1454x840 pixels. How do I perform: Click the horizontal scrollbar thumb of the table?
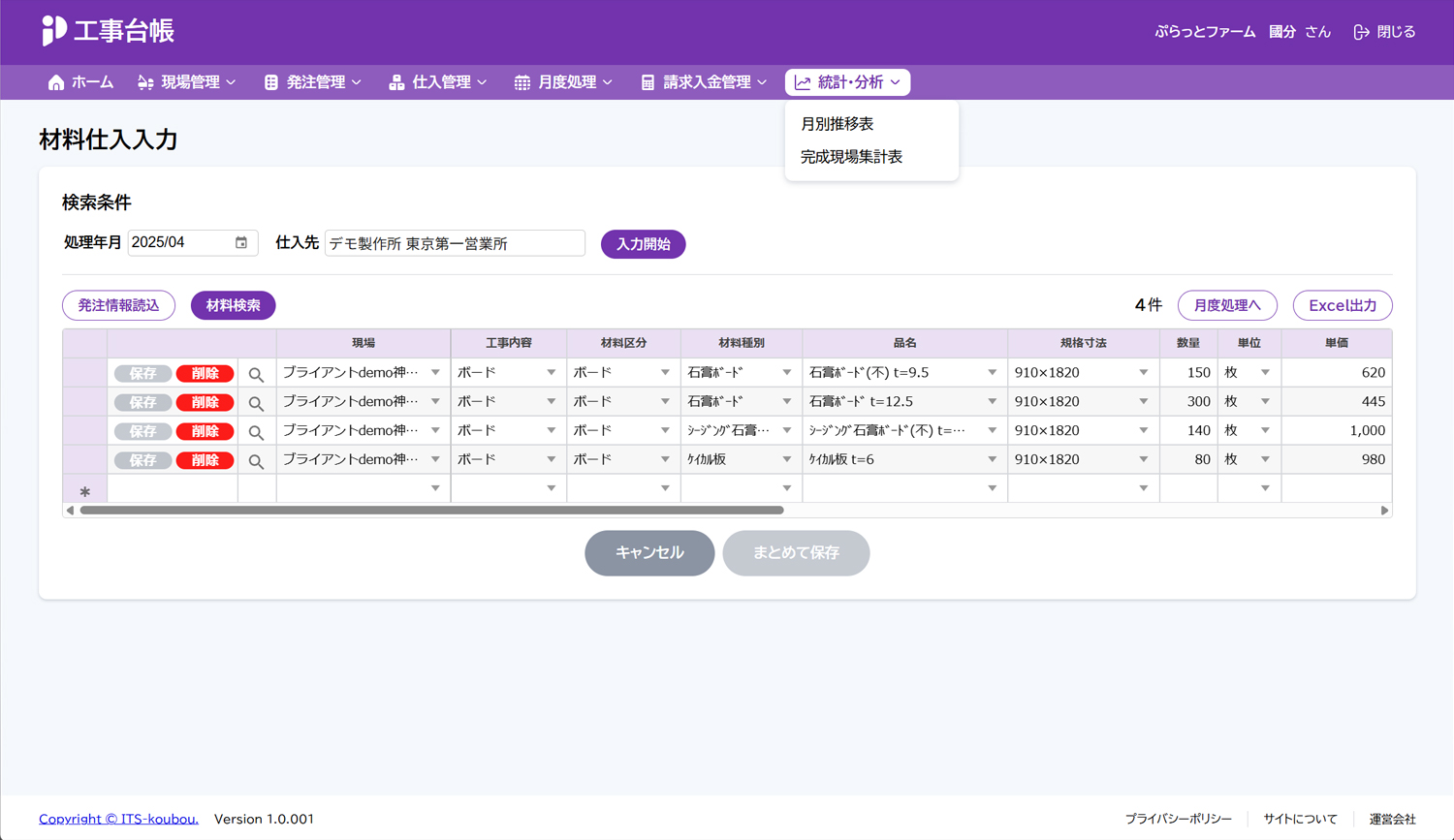(x=431, y=510)
